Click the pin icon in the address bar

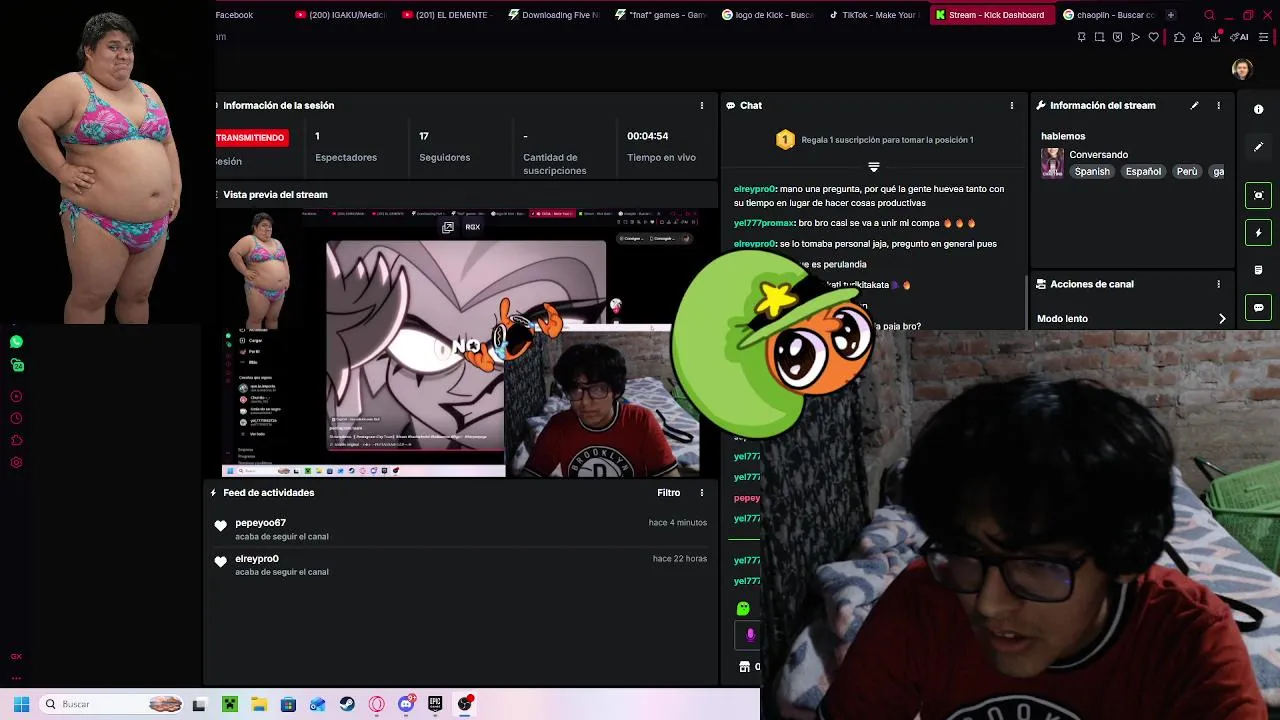tap(1081, 37)
